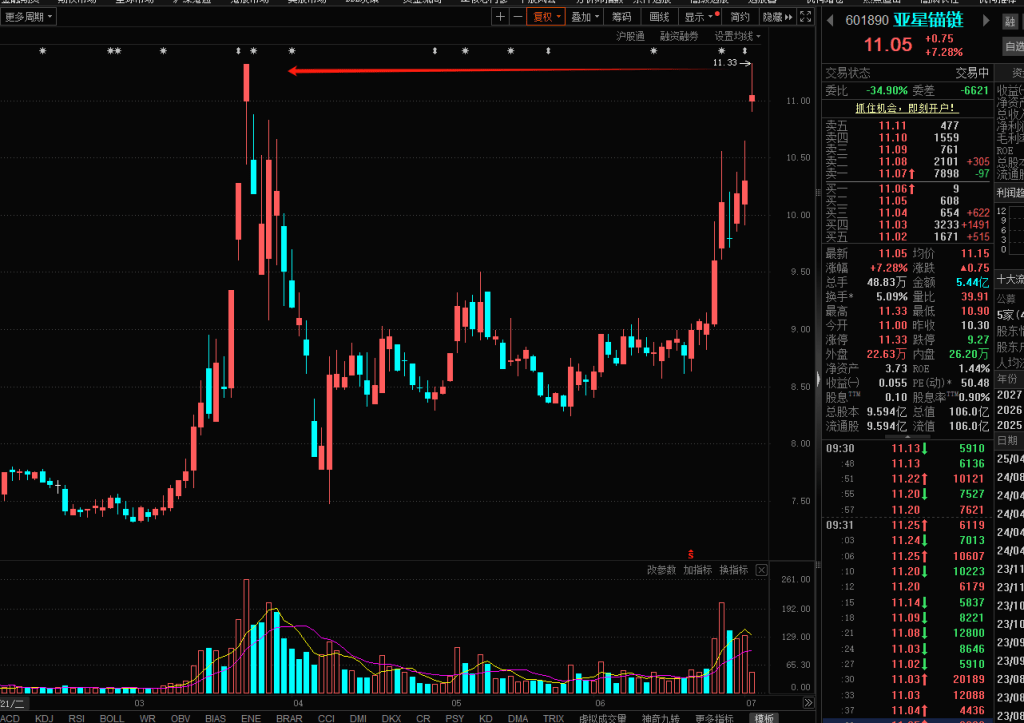Click 改参数 edit parameters
Image resolution: width=1024 pixels, height=723 pixels.
661,570
